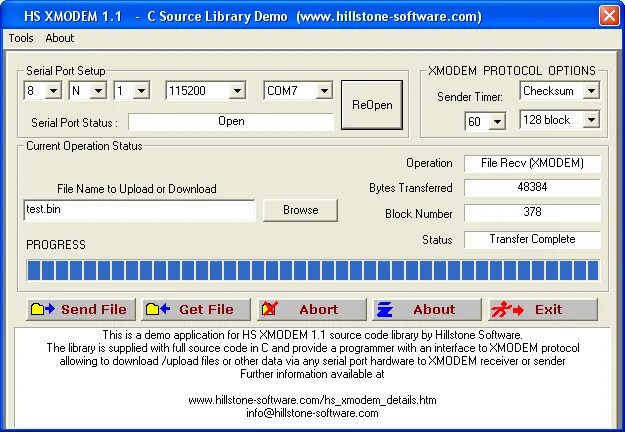Screen dimensions: 625x432
Task: Click the Get File button label
Action: point(206,309)
